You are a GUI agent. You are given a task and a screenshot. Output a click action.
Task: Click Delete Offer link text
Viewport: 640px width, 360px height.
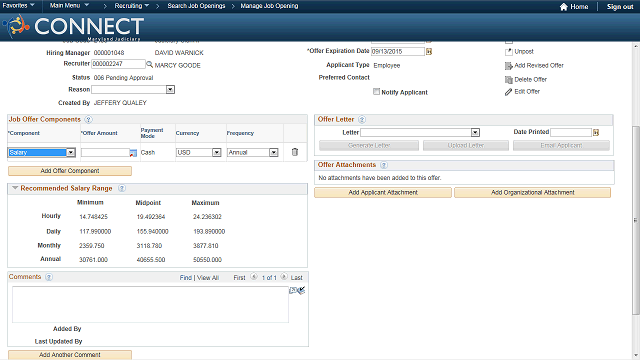[531, 79]
